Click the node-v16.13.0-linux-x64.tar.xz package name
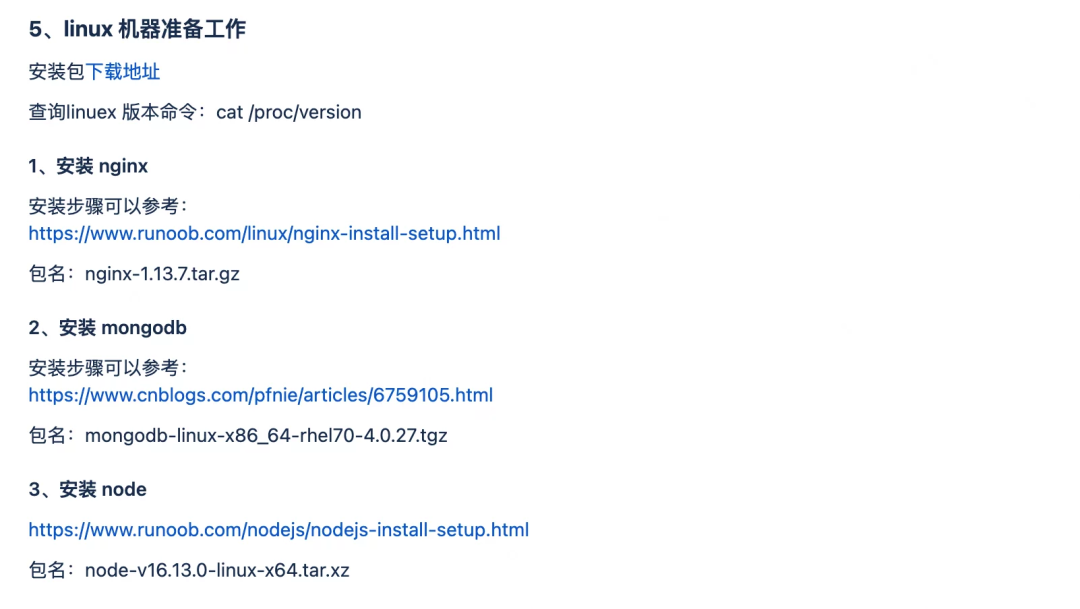Viewport: 1080px width, 609px height. (217, 570)
